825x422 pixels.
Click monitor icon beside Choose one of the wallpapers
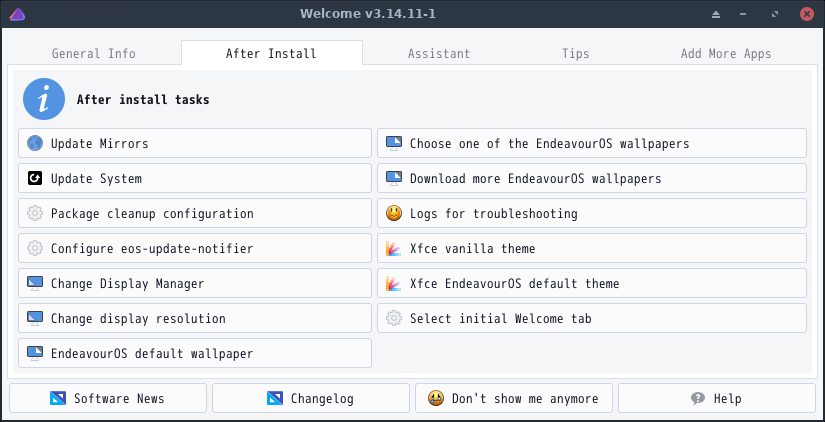click(394, 143)
